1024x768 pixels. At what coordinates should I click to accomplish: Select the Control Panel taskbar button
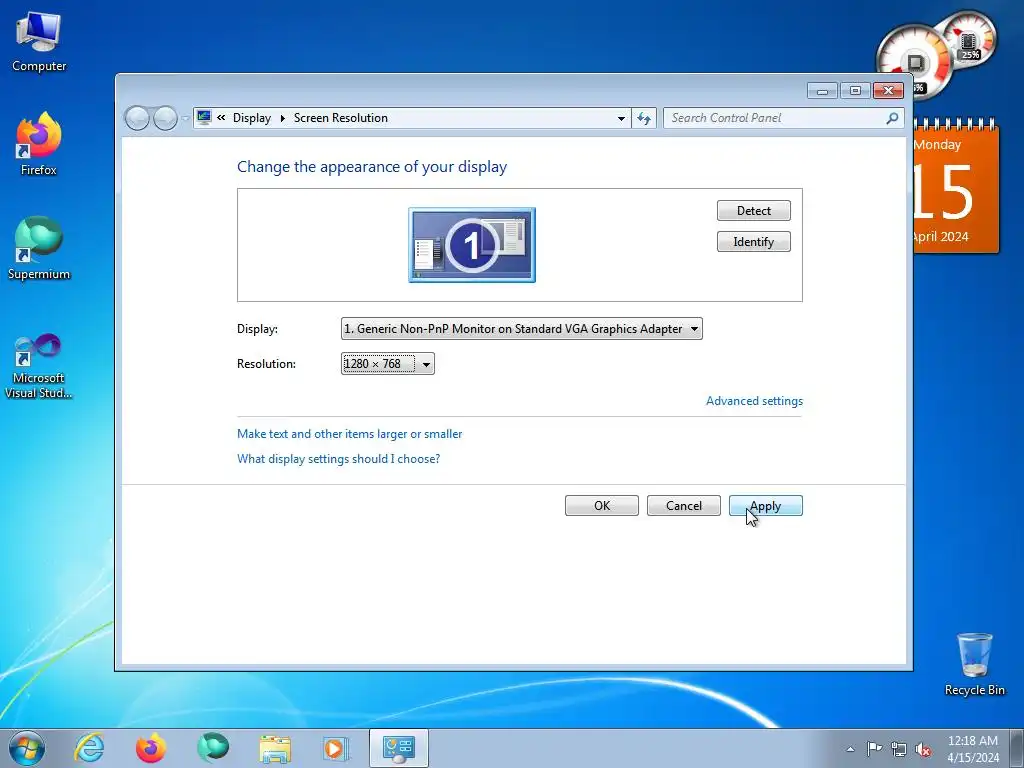click(x=399, y=748)
